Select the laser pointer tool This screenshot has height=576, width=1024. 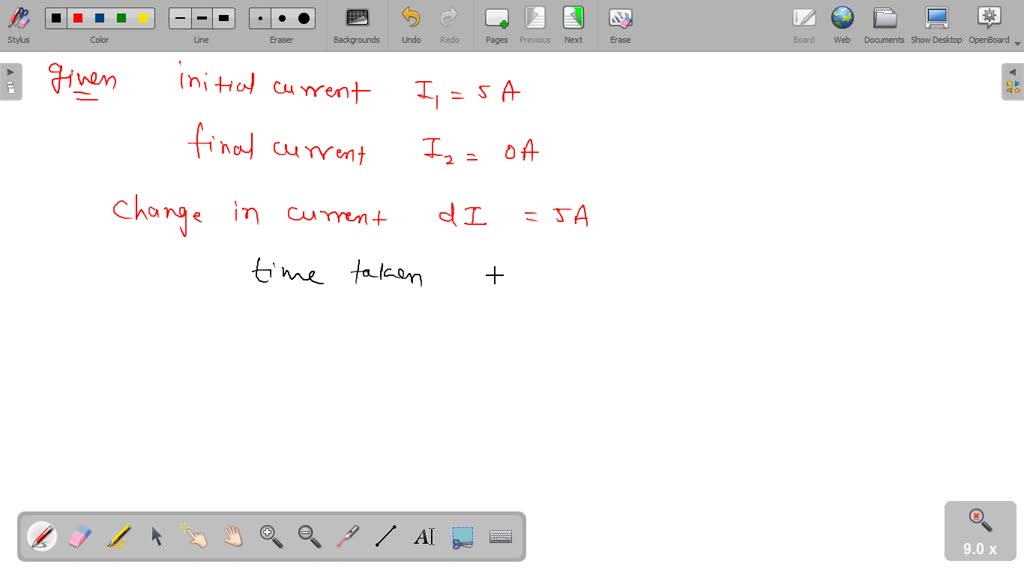[347, 537]
